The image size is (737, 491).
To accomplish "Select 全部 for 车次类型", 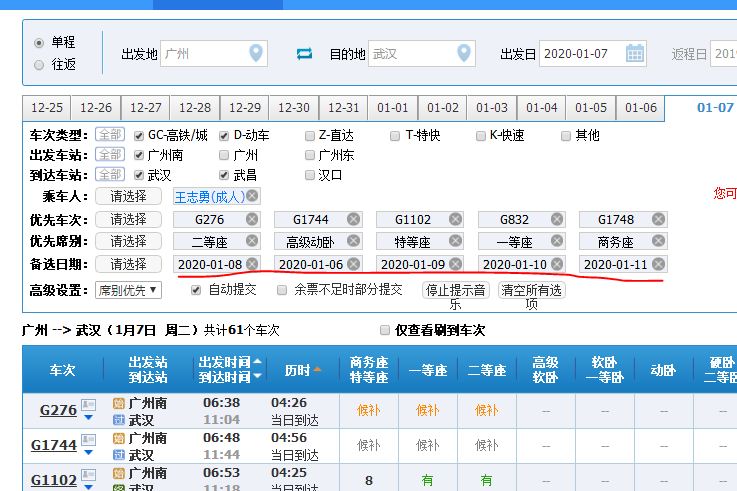I will 110,135.
